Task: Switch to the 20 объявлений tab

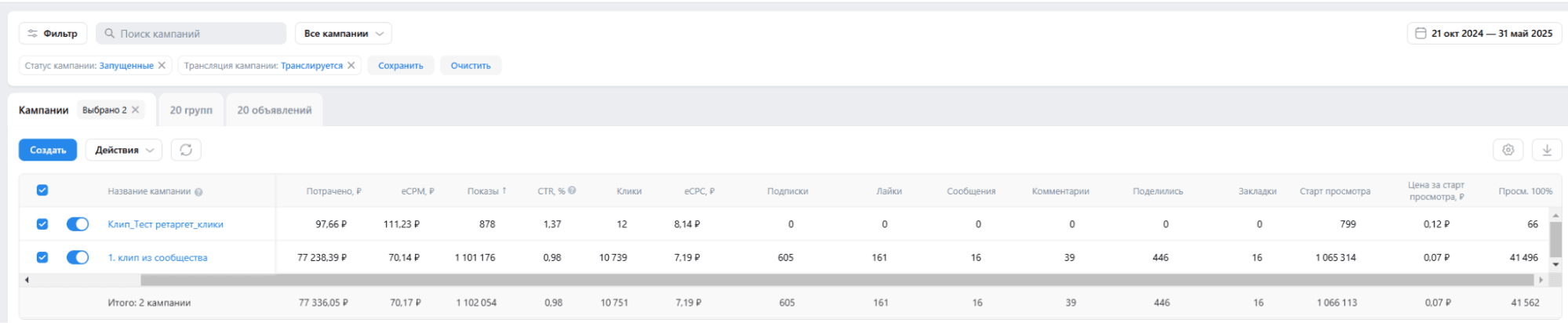Action: pyautogui.click(x=275, y=110)
